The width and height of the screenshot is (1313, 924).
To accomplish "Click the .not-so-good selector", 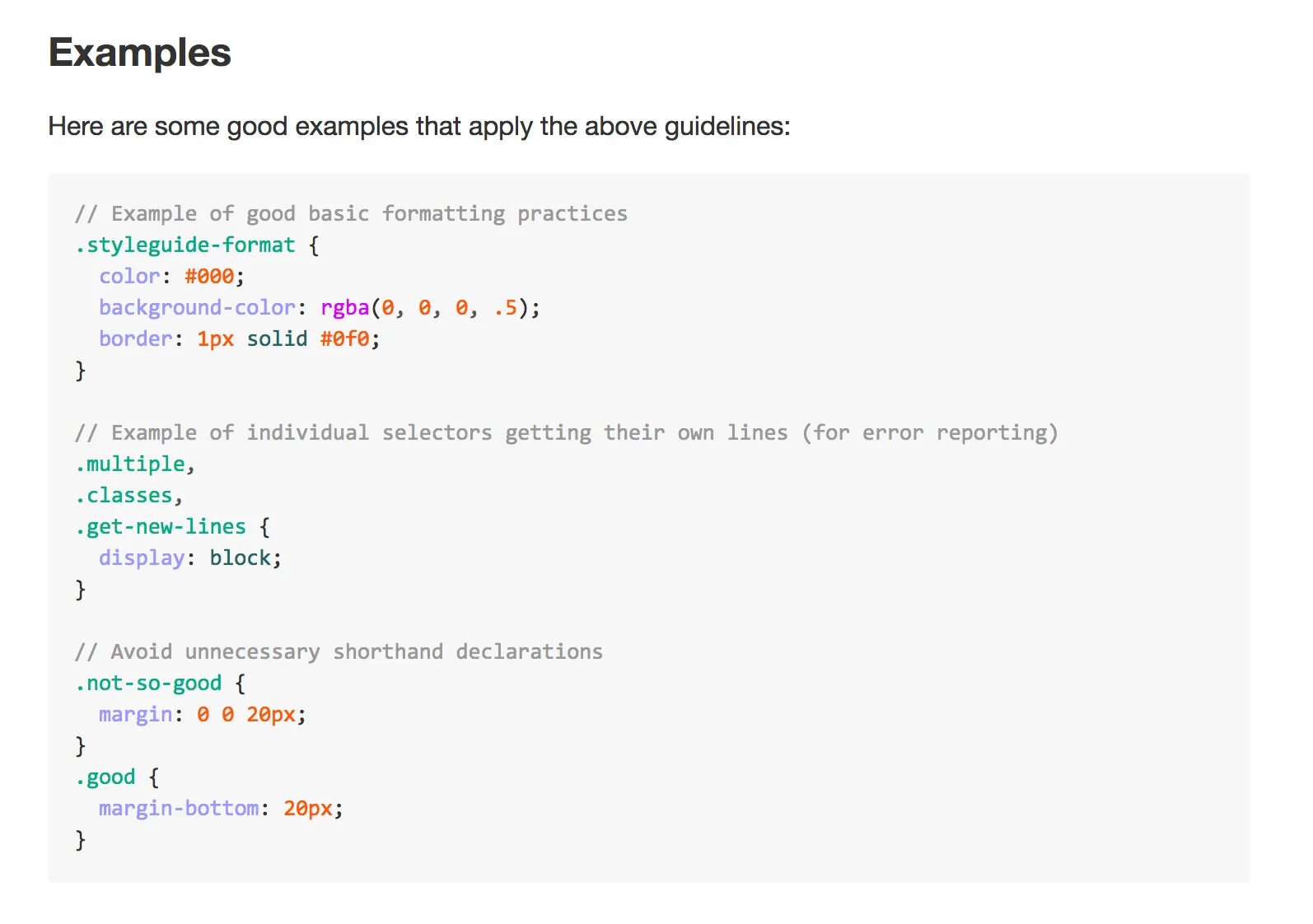I will [x=148, y=684].
